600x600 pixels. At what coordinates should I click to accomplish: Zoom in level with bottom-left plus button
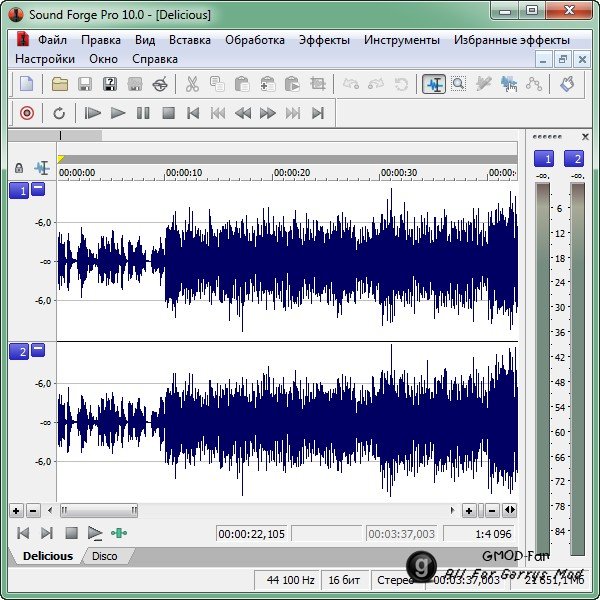[x=16, y=511]
